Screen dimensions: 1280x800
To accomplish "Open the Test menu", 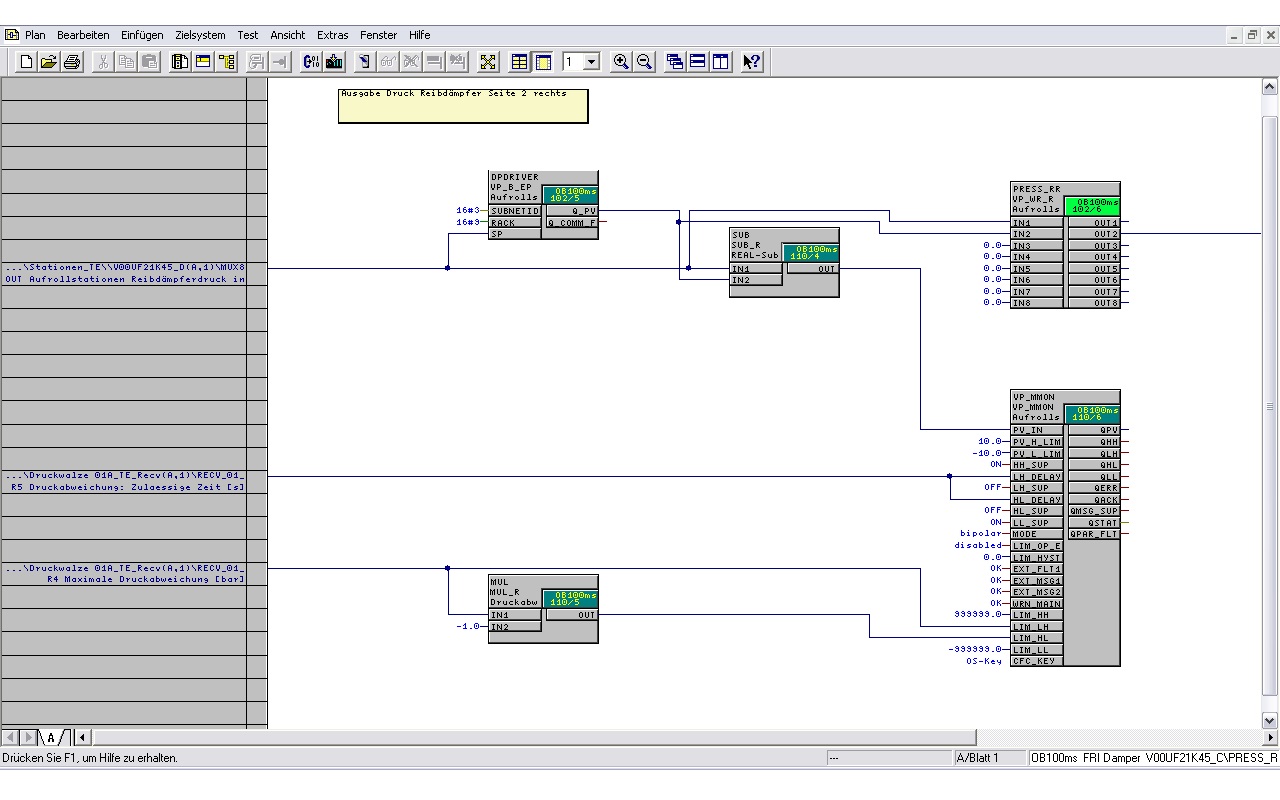I will (x=247, y=35).
